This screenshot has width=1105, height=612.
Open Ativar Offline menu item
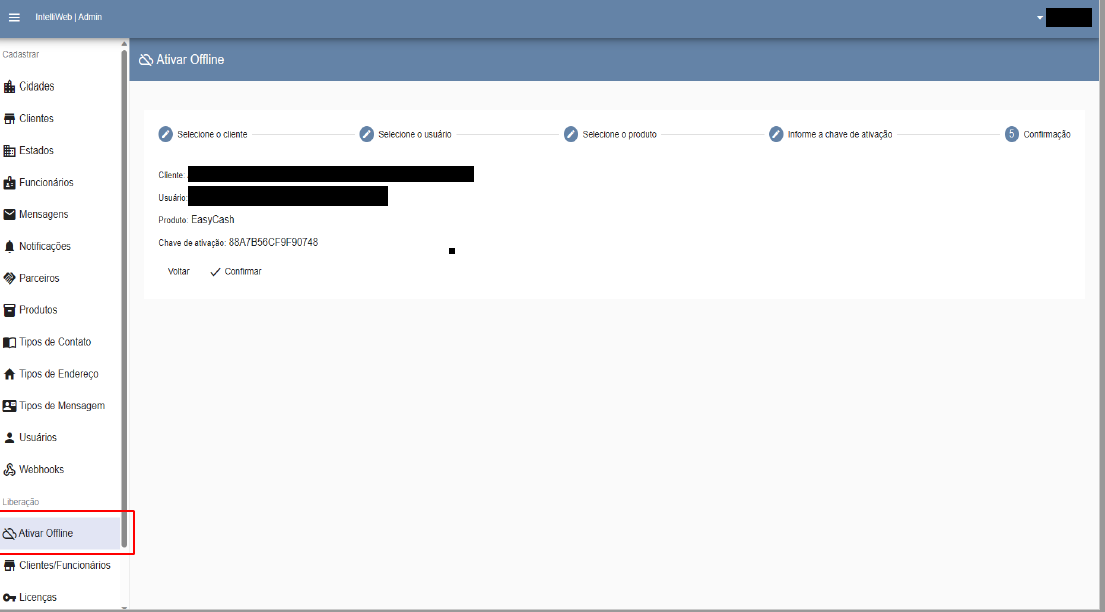46,534
